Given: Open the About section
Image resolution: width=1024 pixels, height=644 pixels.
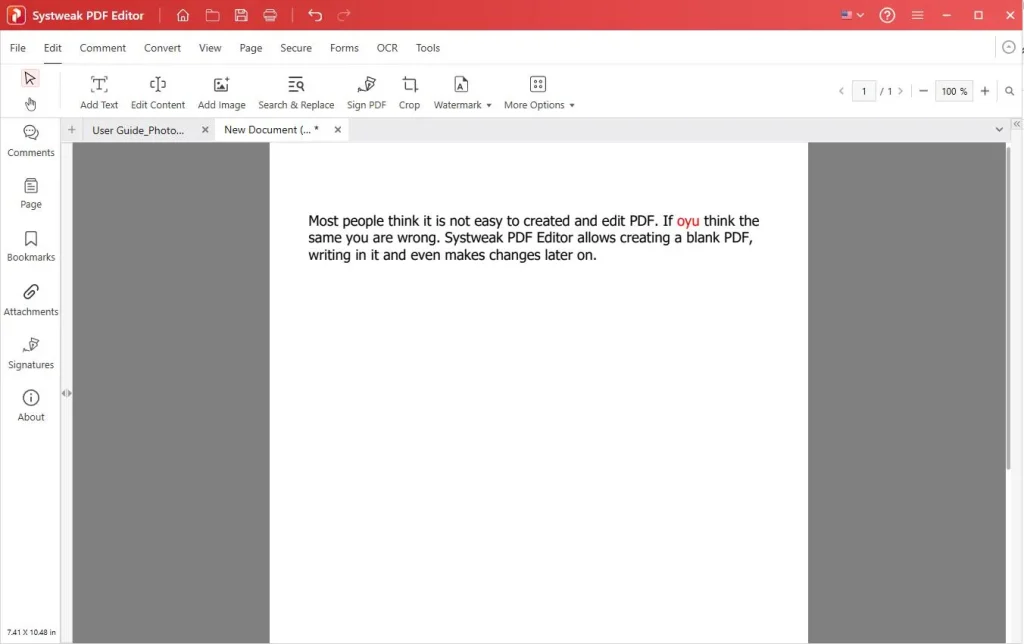Looking at the screenshot, I should (x=31, y=406).
